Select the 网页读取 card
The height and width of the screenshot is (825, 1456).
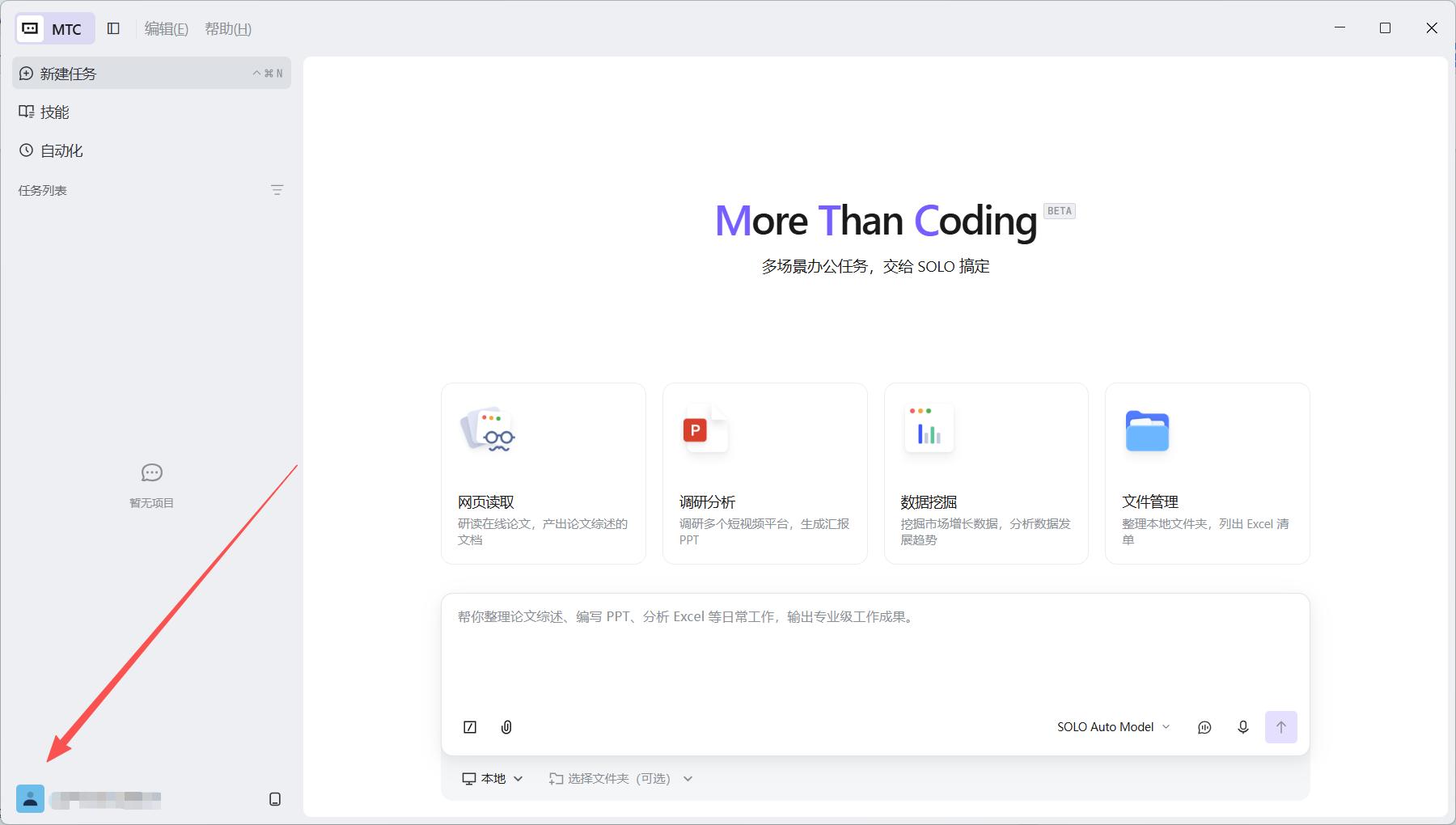(x=544, y=473)
